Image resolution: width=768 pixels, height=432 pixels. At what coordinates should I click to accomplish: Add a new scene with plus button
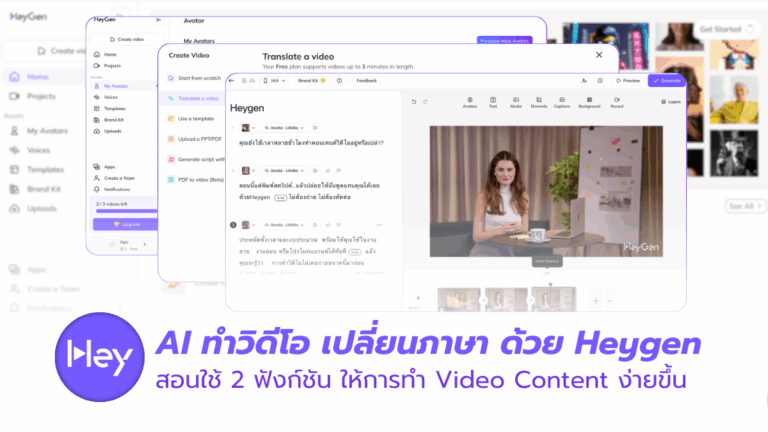tap(596, 301)
